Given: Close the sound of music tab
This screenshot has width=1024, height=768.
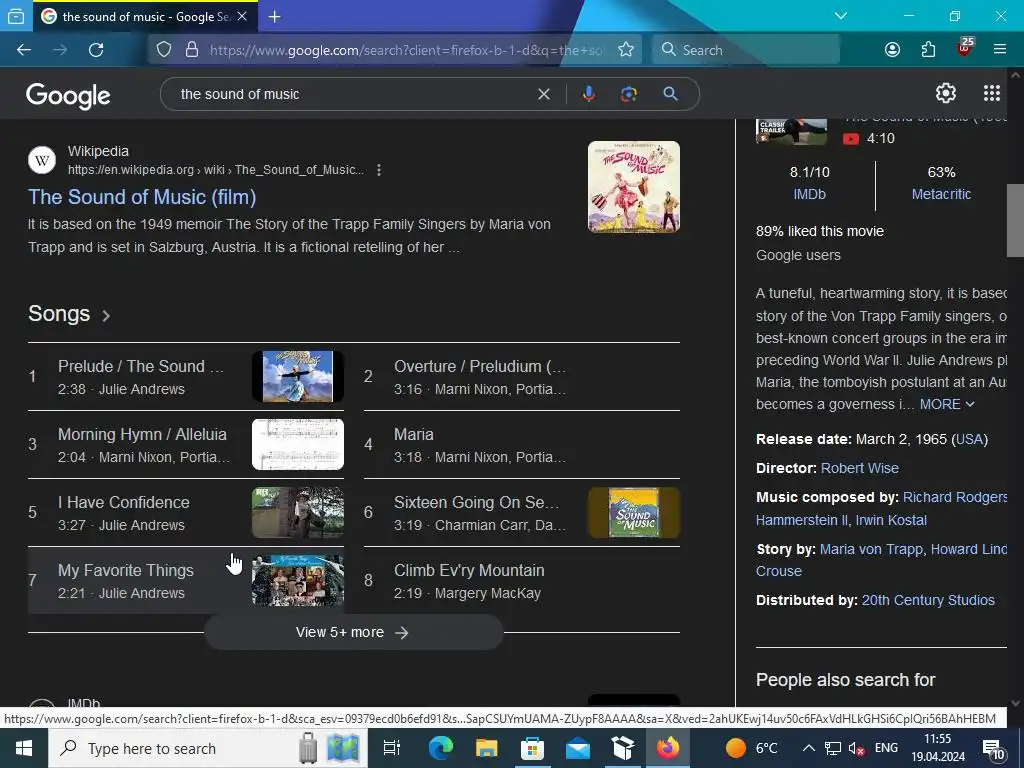Looking at the screenshot, I should 242,17.
